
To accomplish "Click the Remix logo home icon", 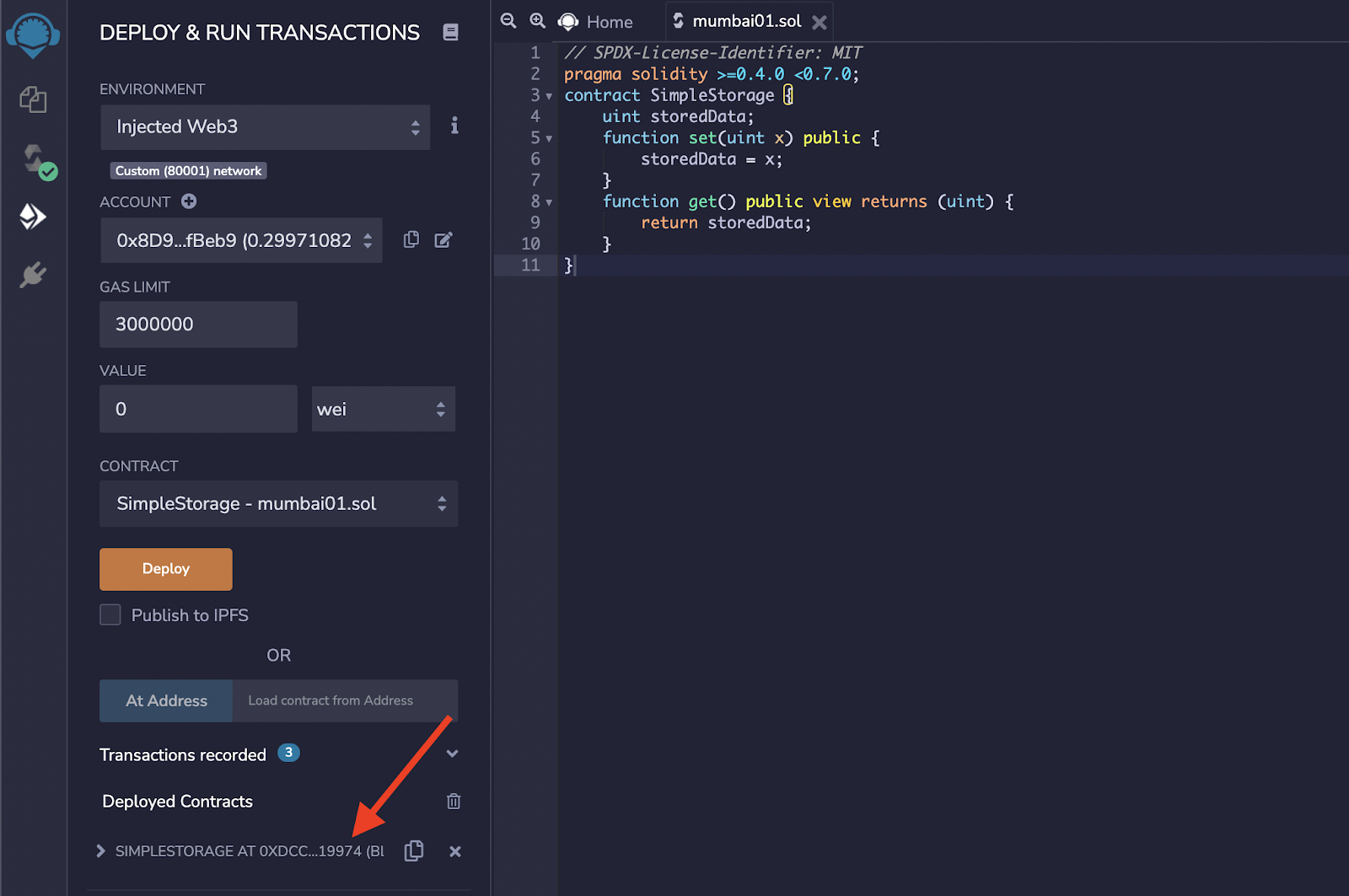I will (33, 35).
